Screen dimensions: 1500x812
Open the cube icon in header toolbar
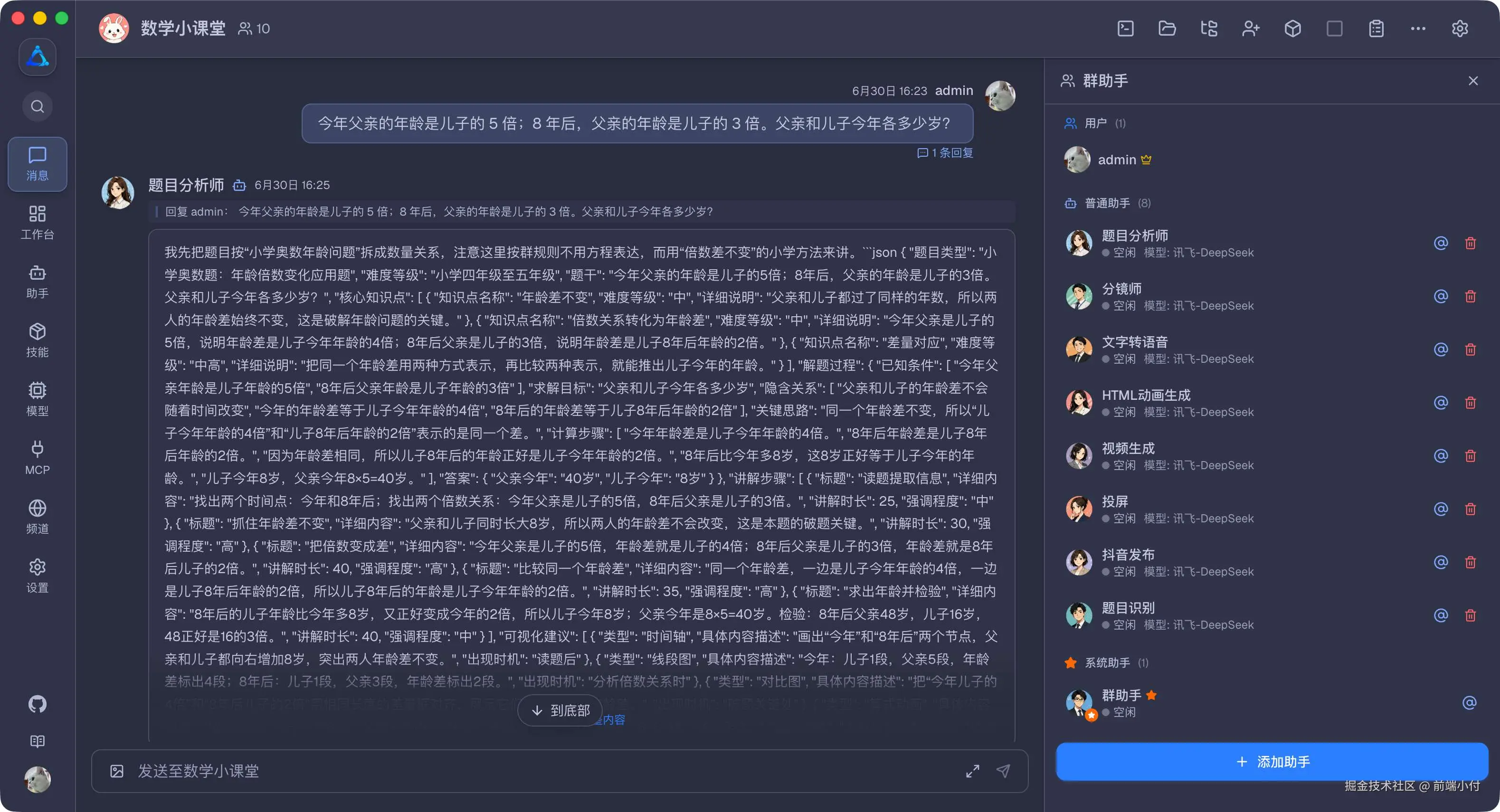click(x=1293, y=28)
